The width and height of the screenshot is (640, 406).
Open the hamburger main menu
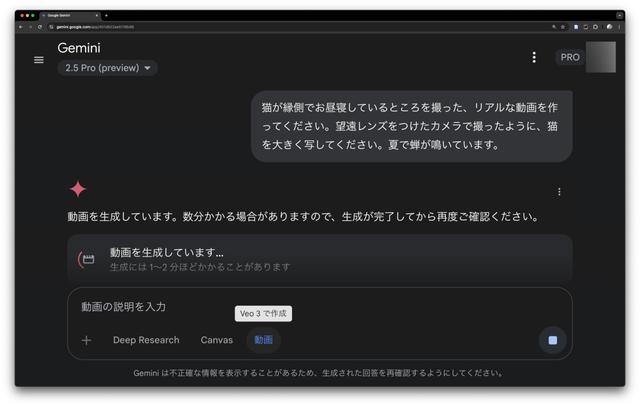[x=39, y=60]
